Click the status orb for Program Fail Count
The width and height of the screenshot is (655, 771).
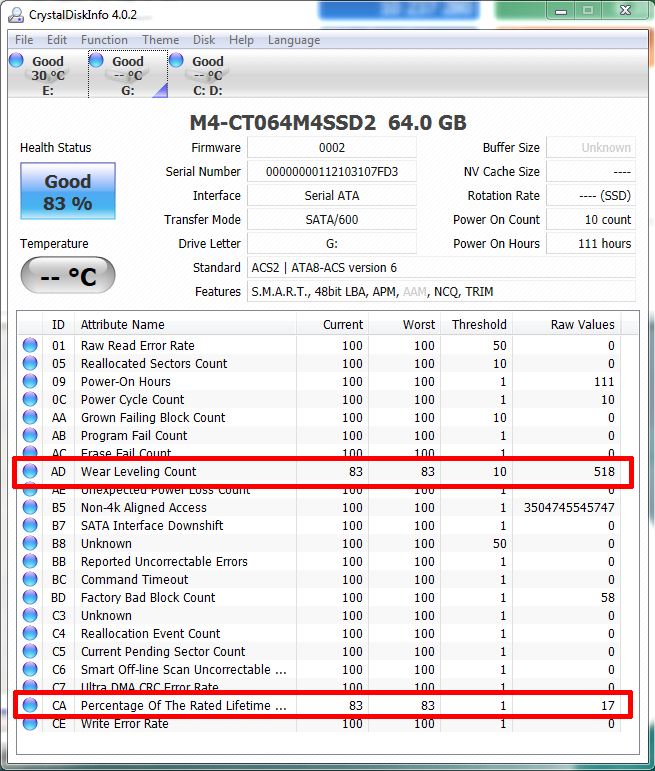30,435
